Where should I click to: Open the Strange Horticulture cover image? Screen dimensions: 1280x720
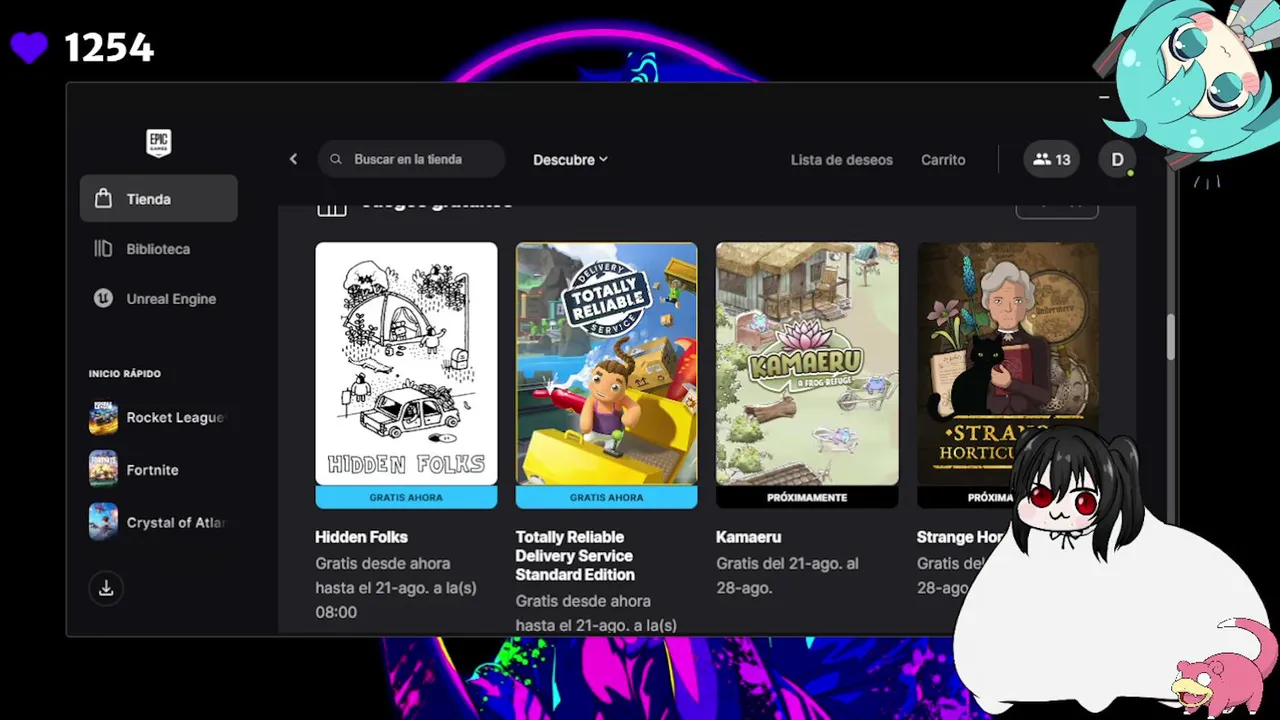(x=1007, y=364)
